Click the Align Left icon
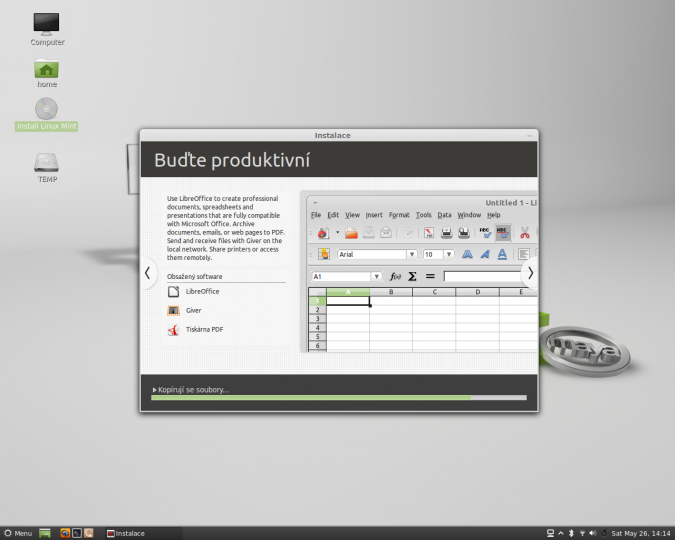 point(524,254)
